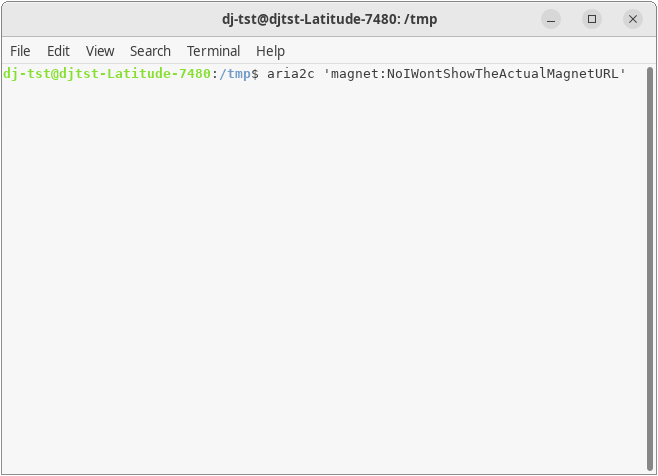This screenshot has height=476, width=658.
Task: Close the terminal window
Action: 633,19
